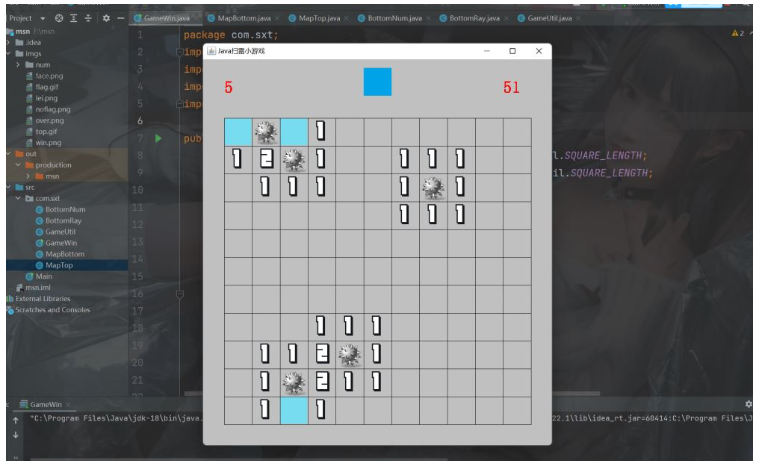This screenshot has width=764, height=461.
Task: Maximize the Java minesweeper window
Action: pyautogui.click(x=513, y=51)
